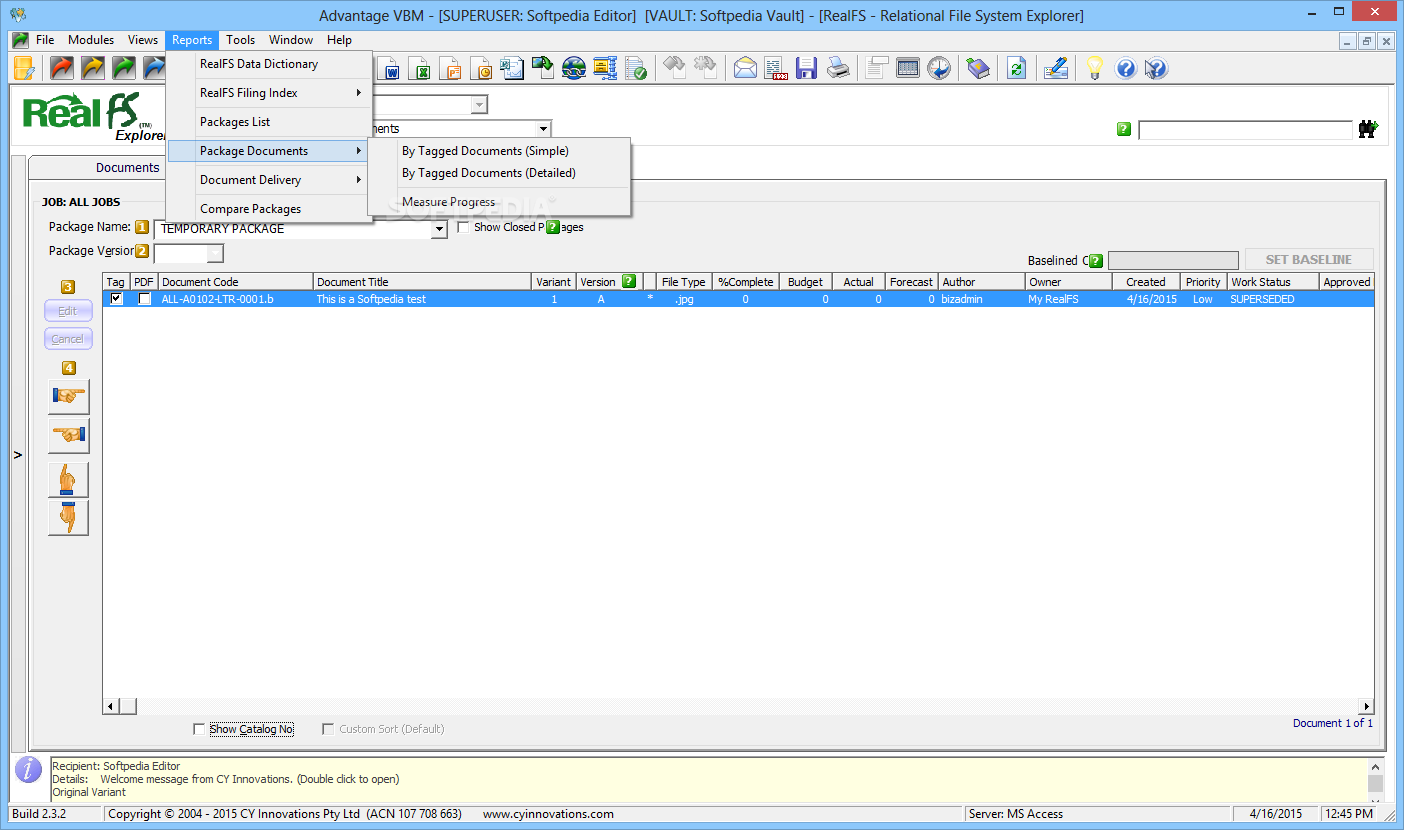Click the hand pointing right button
1404x830 pixels.
(x=68, y=397)
